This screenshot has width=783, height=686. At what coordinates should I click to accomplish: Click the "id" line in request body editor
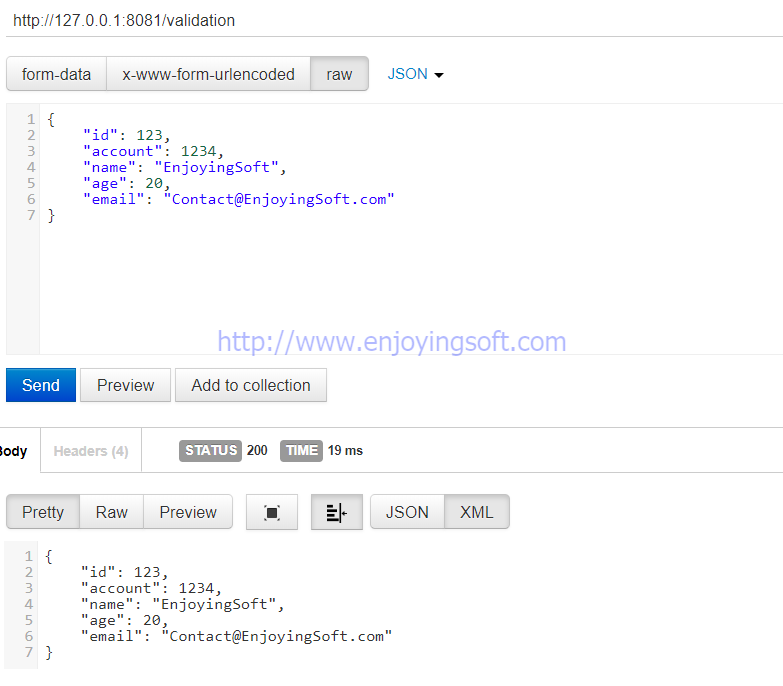[x=126, y=135]
